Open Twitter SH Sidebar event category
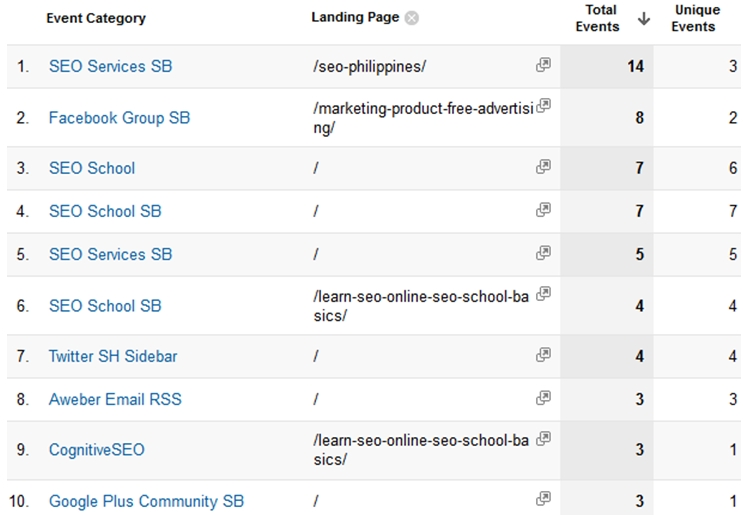This screenshot has width=743, height=515. (113, 356)
